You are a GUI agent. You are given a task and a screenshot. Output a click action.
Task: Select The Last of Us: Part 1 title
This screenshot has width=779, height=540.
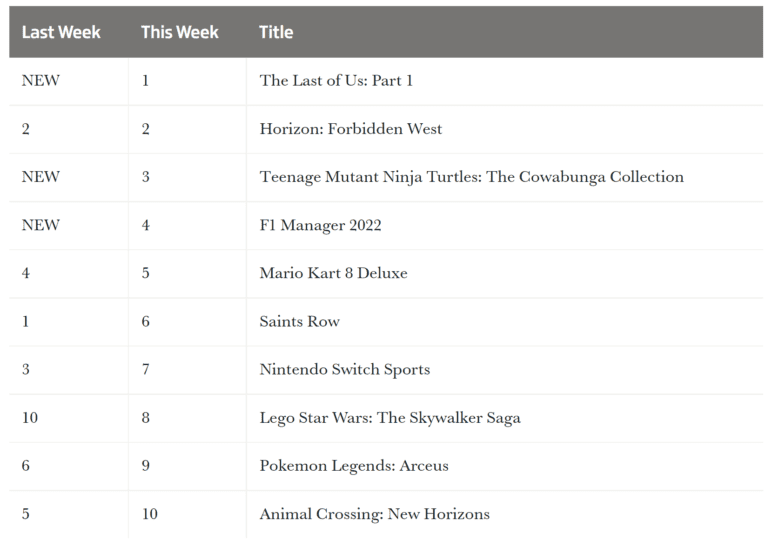coord(336,80)
